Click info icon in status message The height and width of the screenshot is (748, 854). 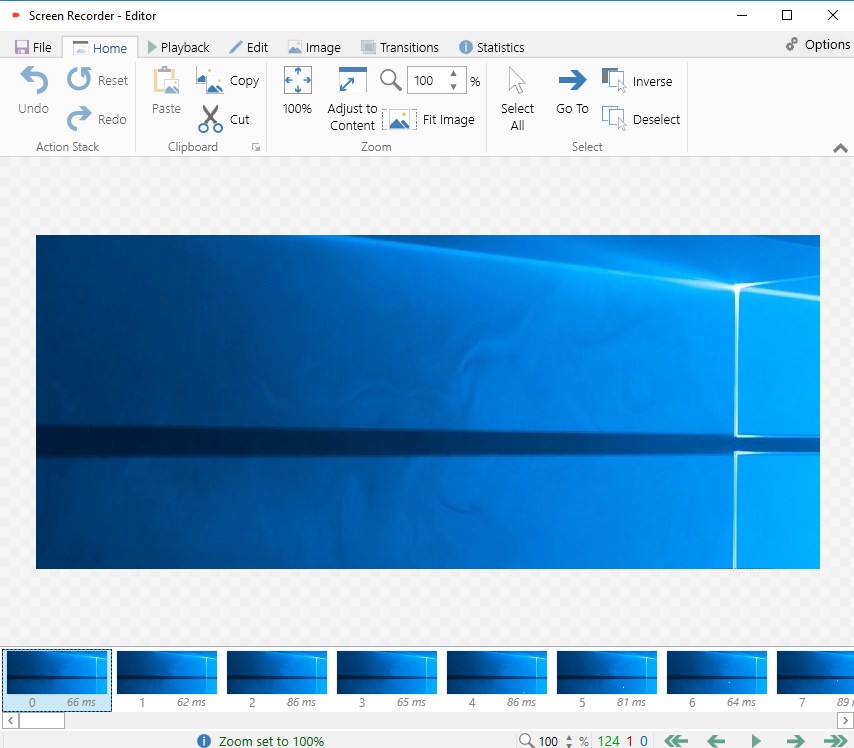point(204,741)
